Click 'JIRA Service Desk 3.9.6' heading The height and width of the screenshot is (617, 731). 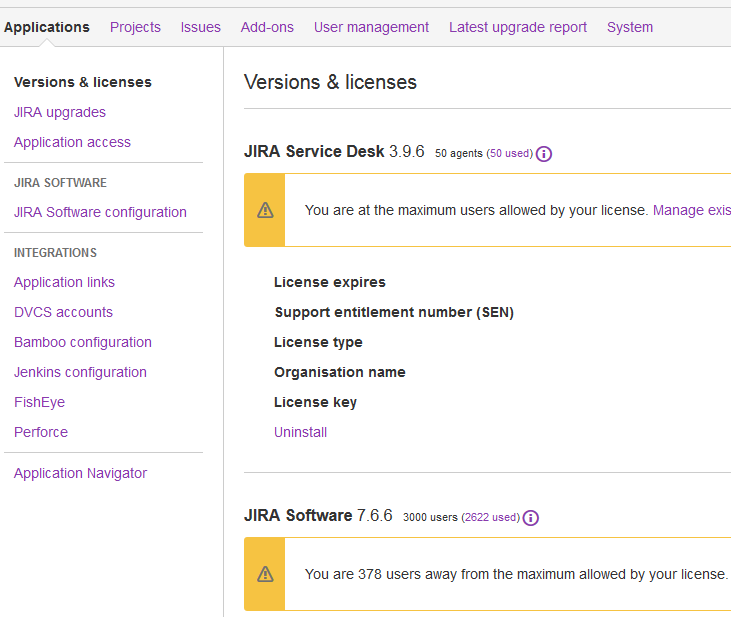coord(334,152)
